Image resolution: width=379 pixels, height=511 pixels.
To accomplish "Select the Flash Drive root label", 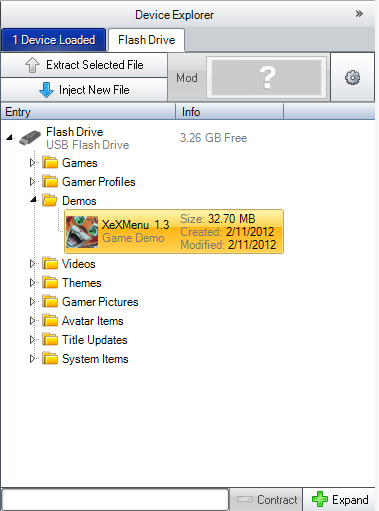I will (x=74, y=132).
